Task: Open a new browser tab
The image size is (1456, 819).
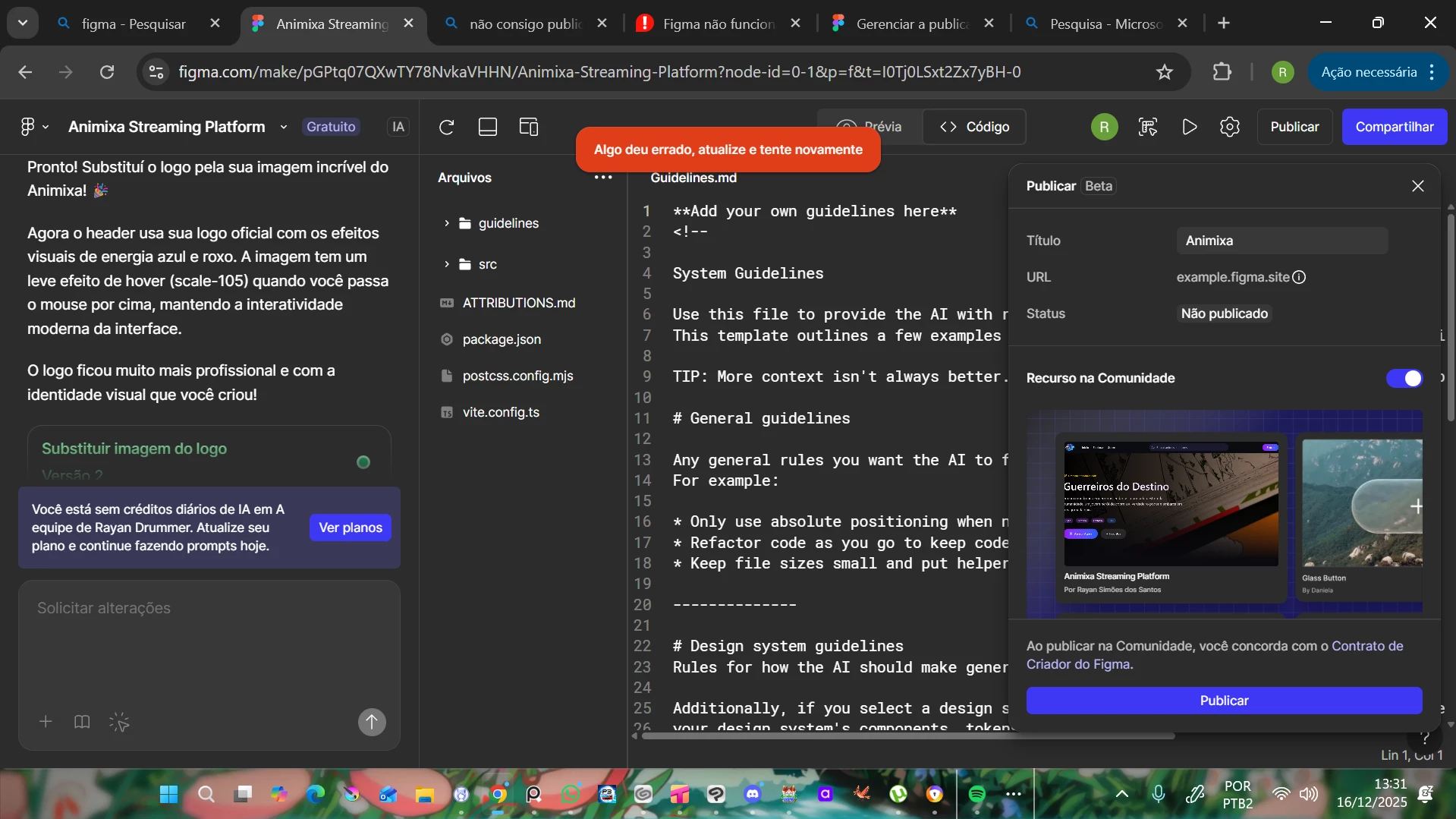Action: [x=1224, y=24]
